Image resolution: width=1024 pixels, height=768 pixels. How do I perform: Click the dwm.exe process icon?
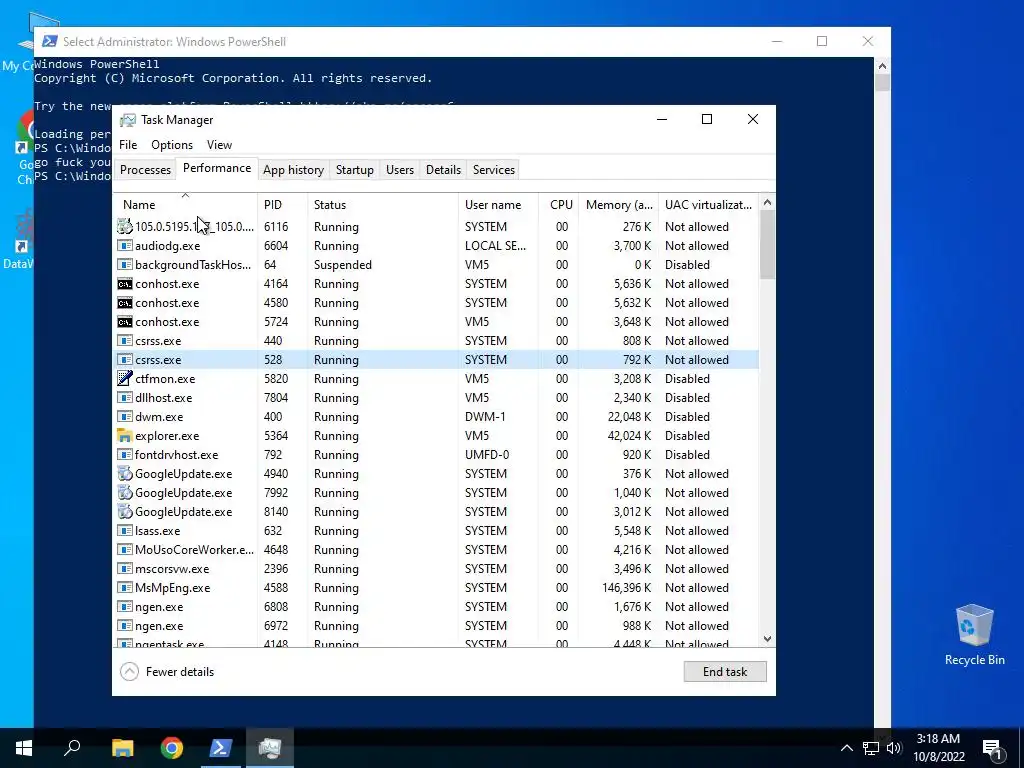[124, 417]
